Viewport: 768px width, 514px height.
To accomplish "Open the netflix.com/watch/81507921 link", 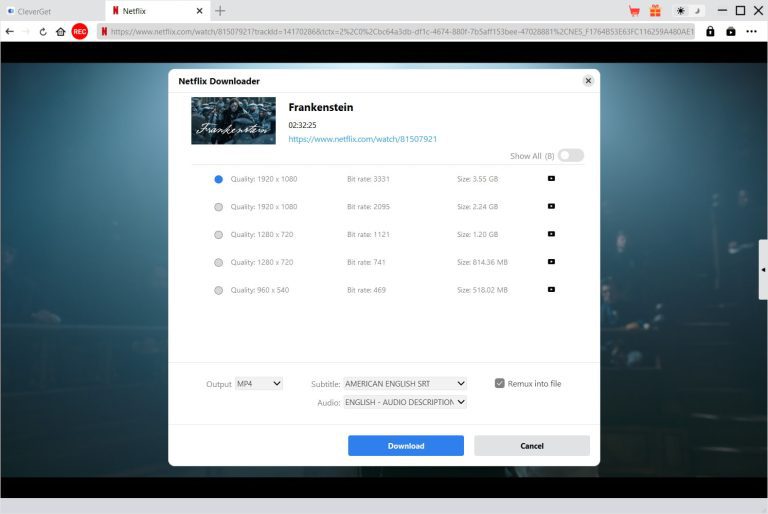I will click(362, 139).
